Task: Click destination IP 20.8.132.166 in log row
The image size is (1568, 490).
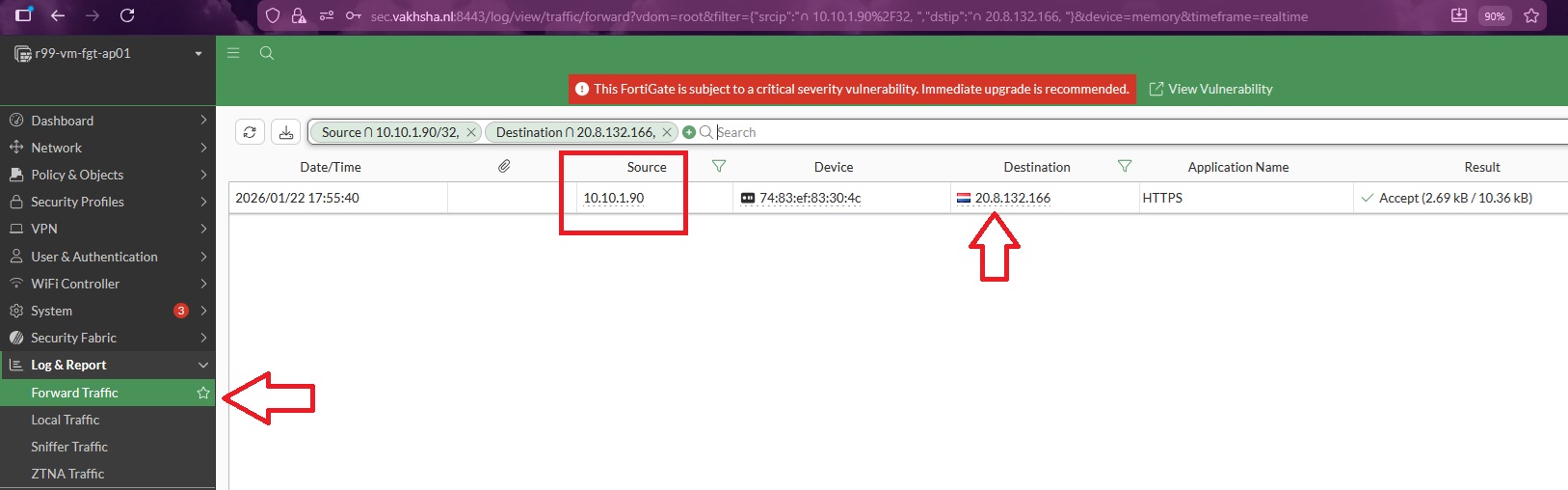Action: coord(1012,198)
